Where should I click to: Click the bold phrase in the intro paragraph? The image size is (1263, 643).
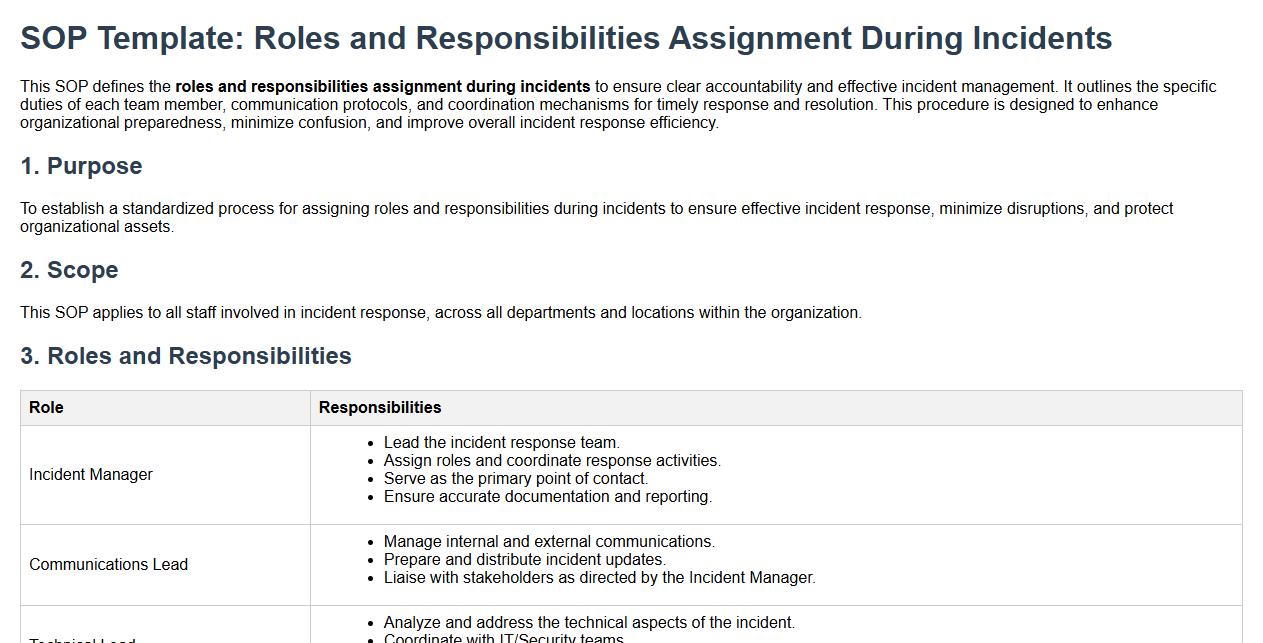[x=382, y=87]
